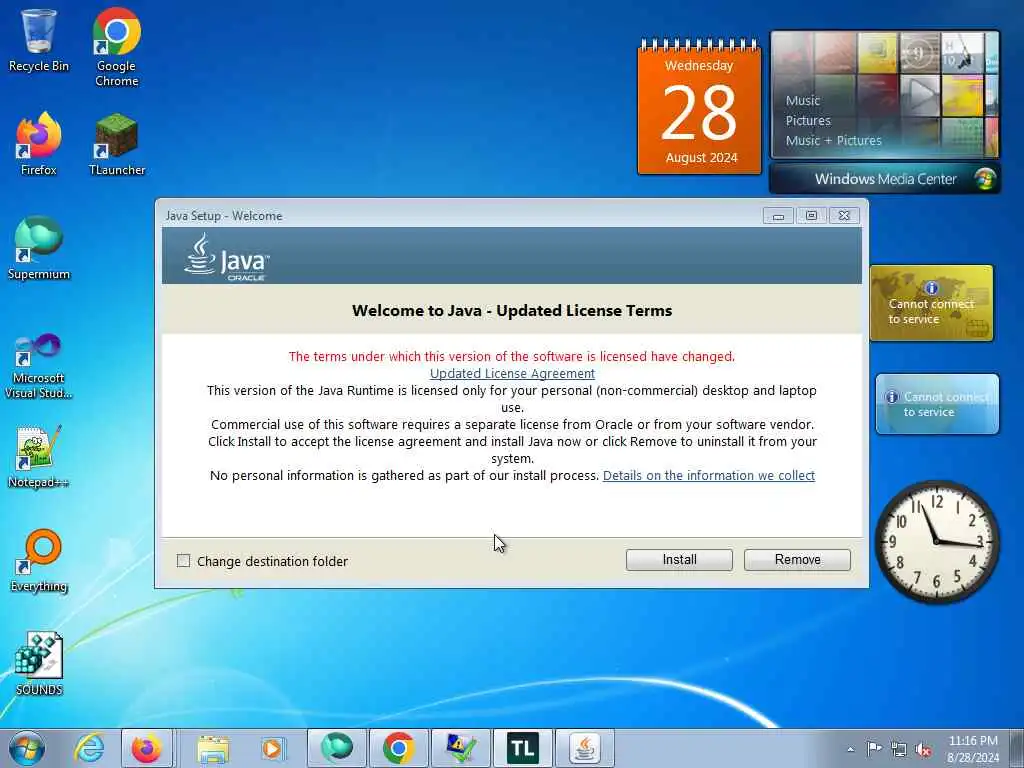Launch Internet Explorer from the taskbar
1024x768 pixels.
click(89, 748)
